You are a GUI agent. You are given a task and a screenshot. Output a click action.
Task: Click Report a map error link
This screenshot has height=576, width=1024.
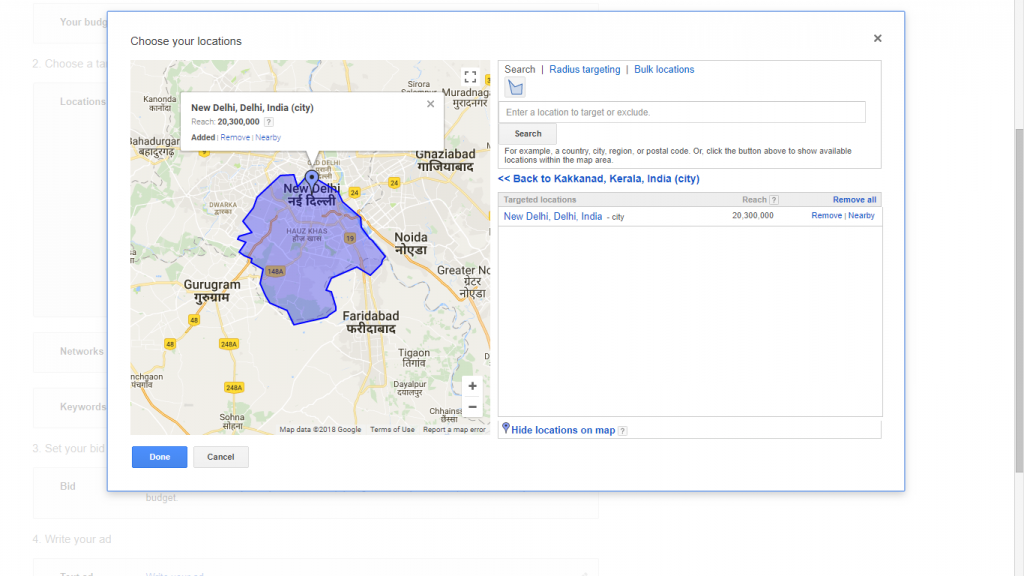tap(454, 430)
